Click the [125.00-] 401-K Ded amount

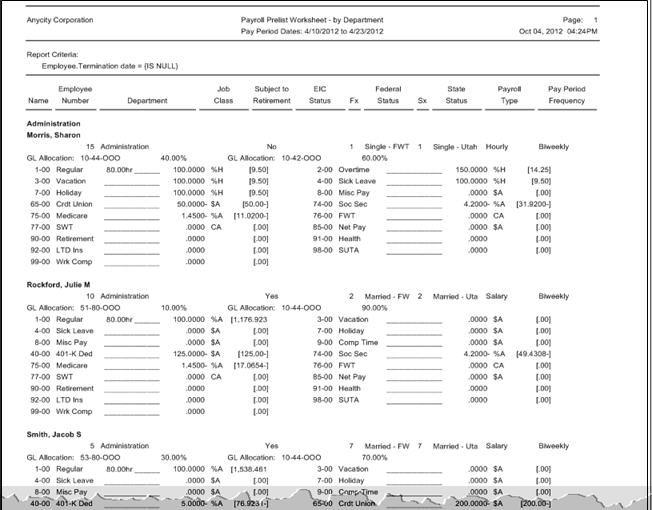click(253, 354)
